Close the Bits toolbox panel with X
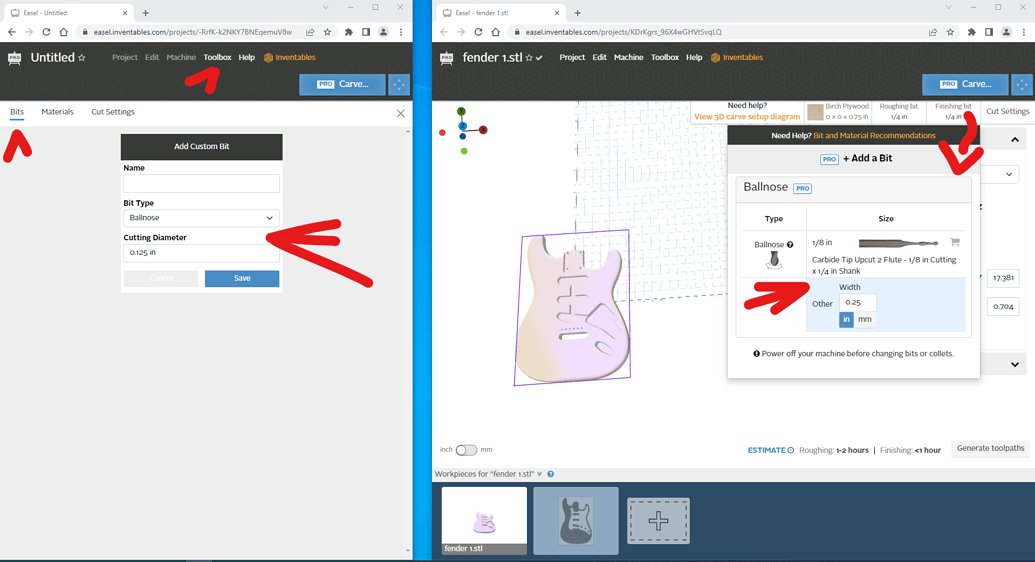 coord(401,113)
